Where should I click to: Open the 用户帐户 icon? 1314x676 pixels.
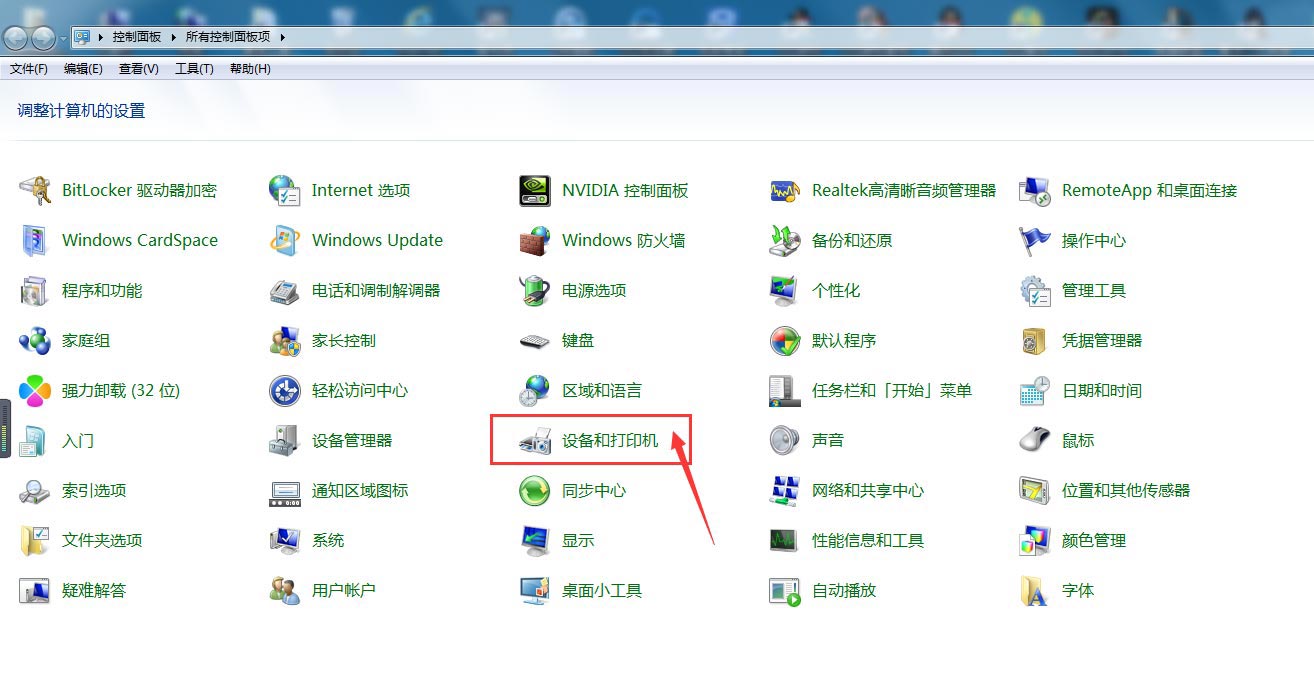[x=285, y=590]
